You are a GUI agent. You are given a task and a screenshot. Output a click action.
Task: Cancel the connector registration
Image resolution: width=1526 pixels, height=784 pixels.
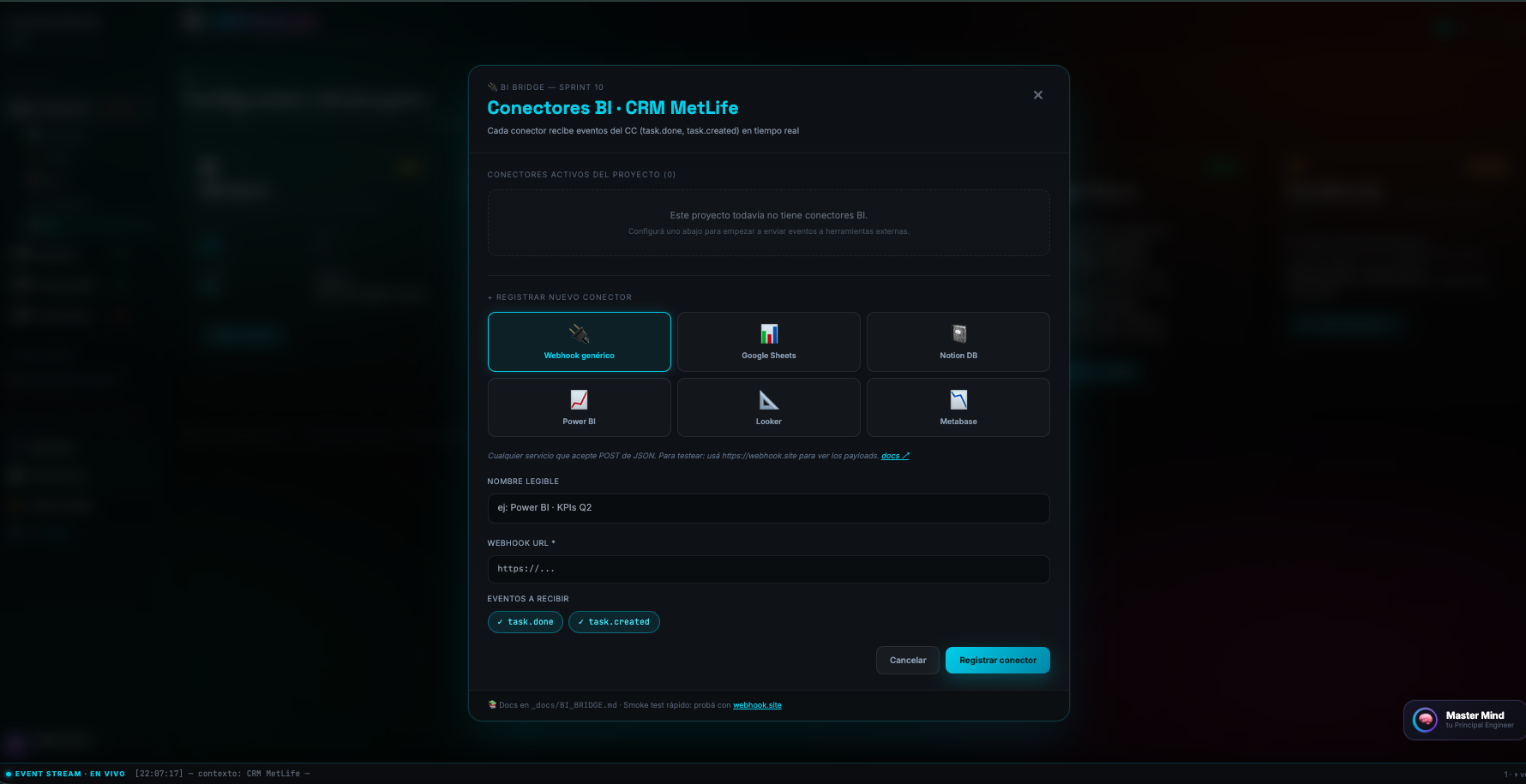point(908,661)
